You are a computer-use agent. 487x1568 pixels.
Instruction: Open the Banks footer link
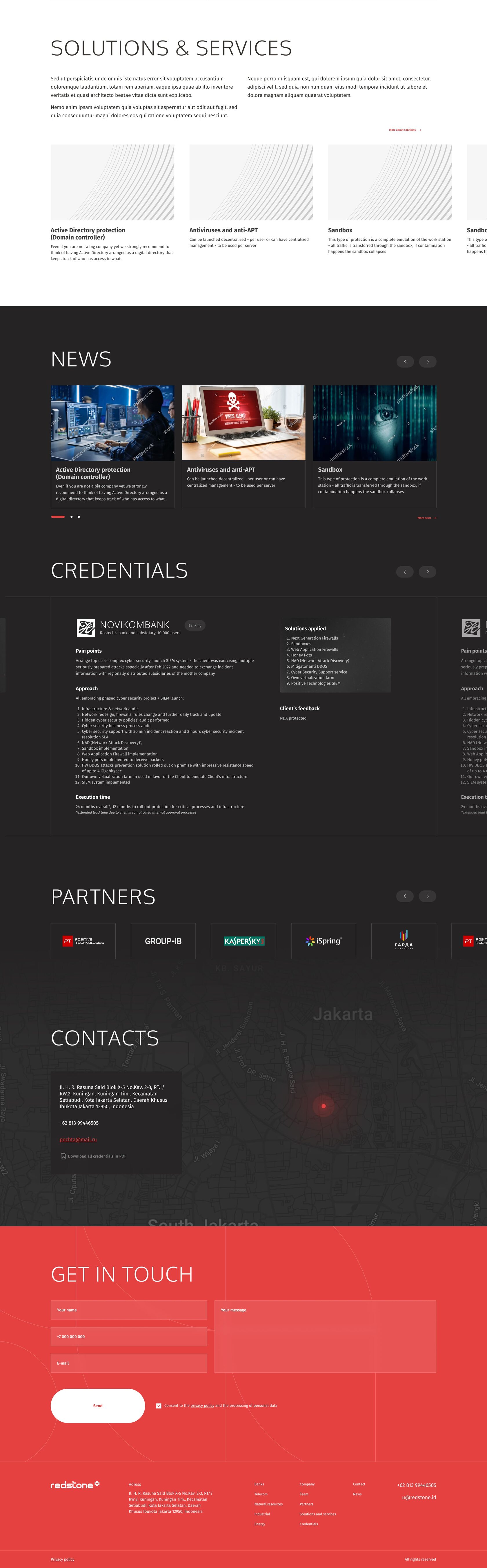[x=259, y=1484]
